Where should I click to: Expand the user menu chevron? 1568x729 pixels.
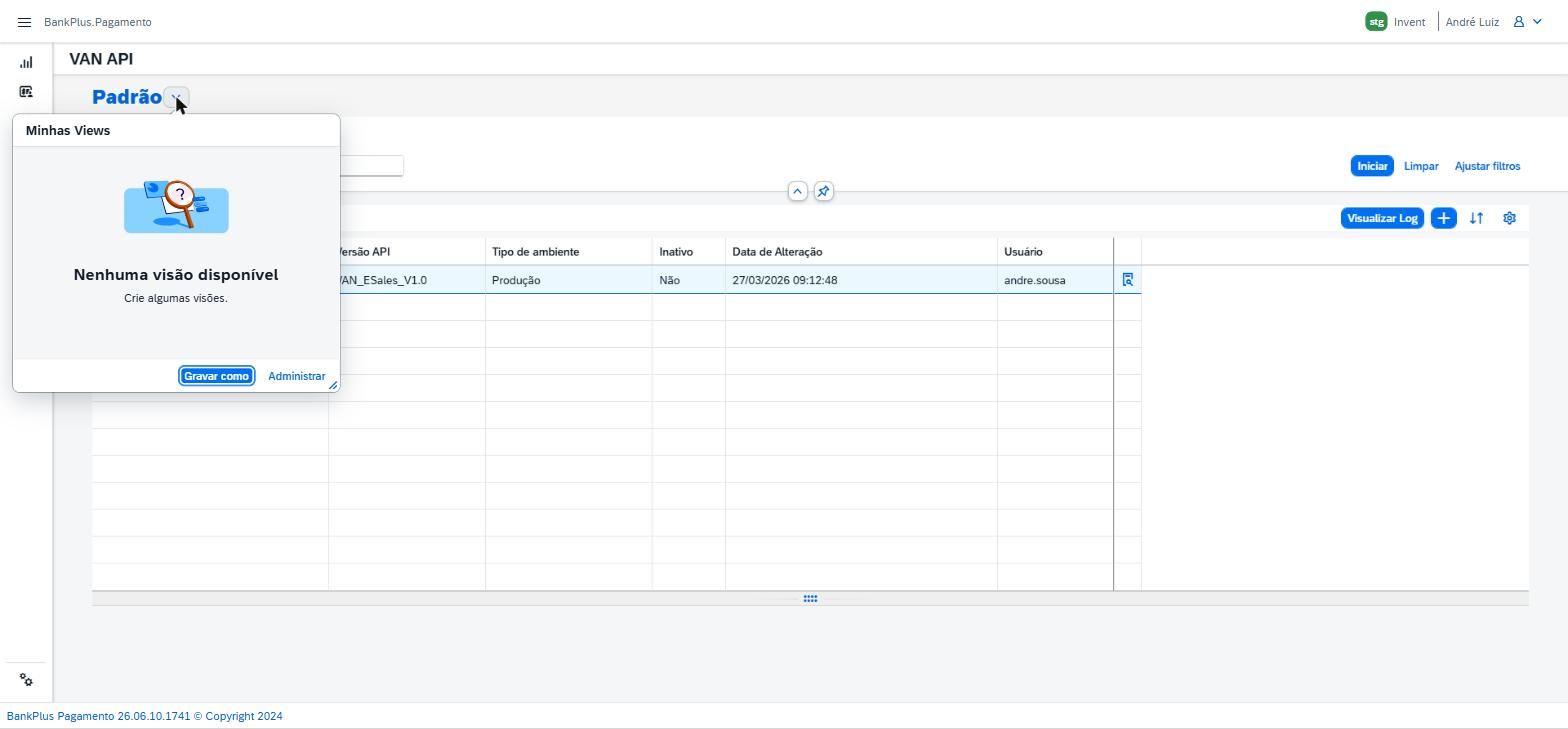(1538, 22)
